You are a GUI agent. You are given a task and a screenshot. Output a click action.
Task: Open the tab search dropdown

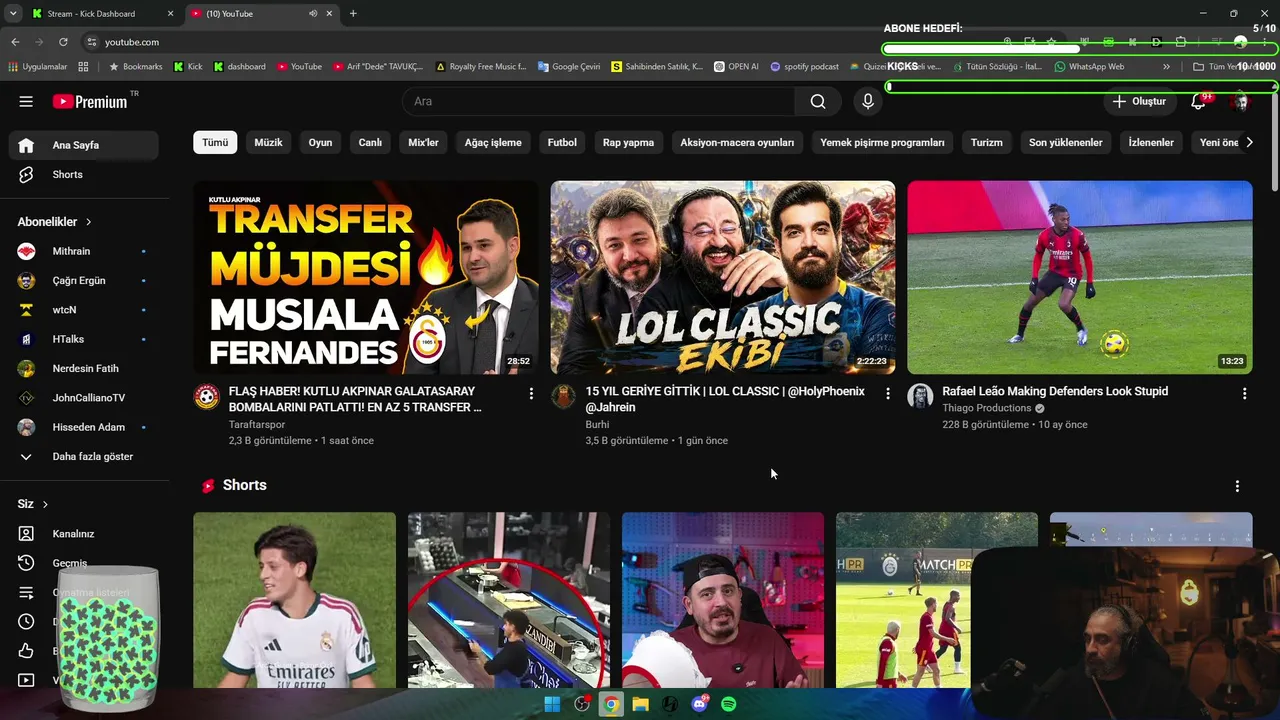13,14
